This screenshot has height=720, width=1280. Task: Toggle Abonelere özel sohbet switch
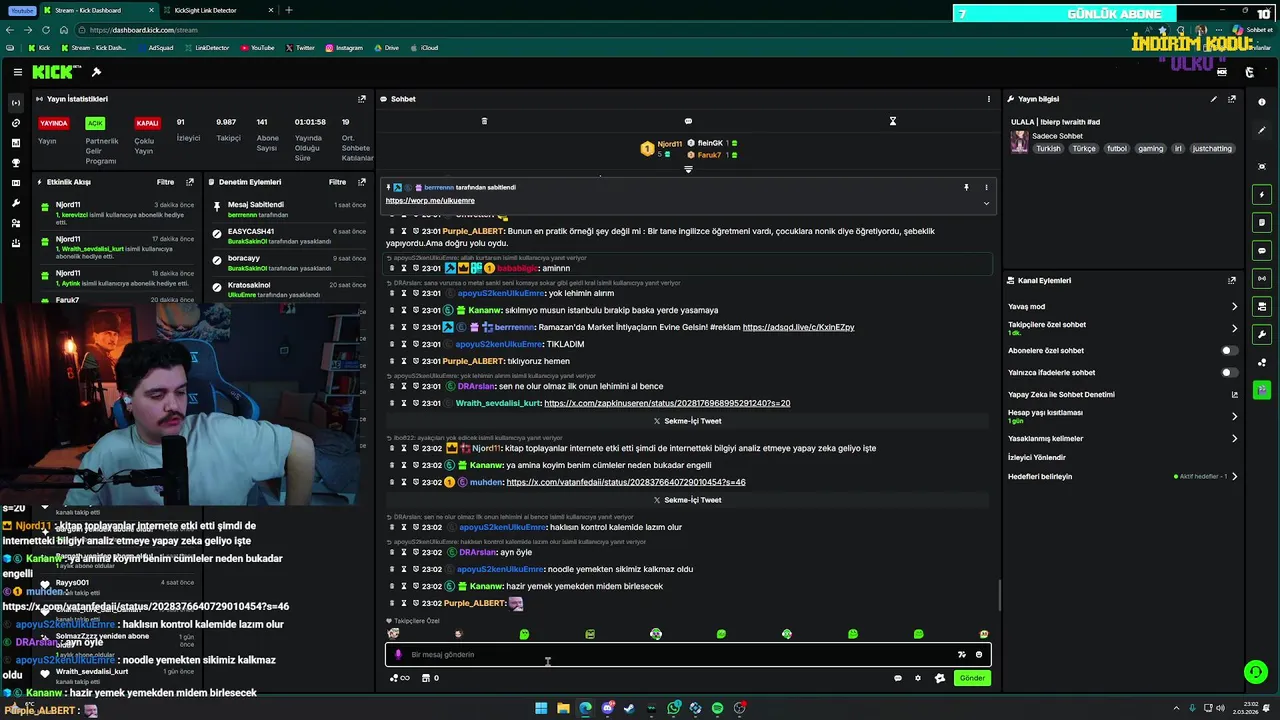pyautogui.click(x=1229, y=351)
